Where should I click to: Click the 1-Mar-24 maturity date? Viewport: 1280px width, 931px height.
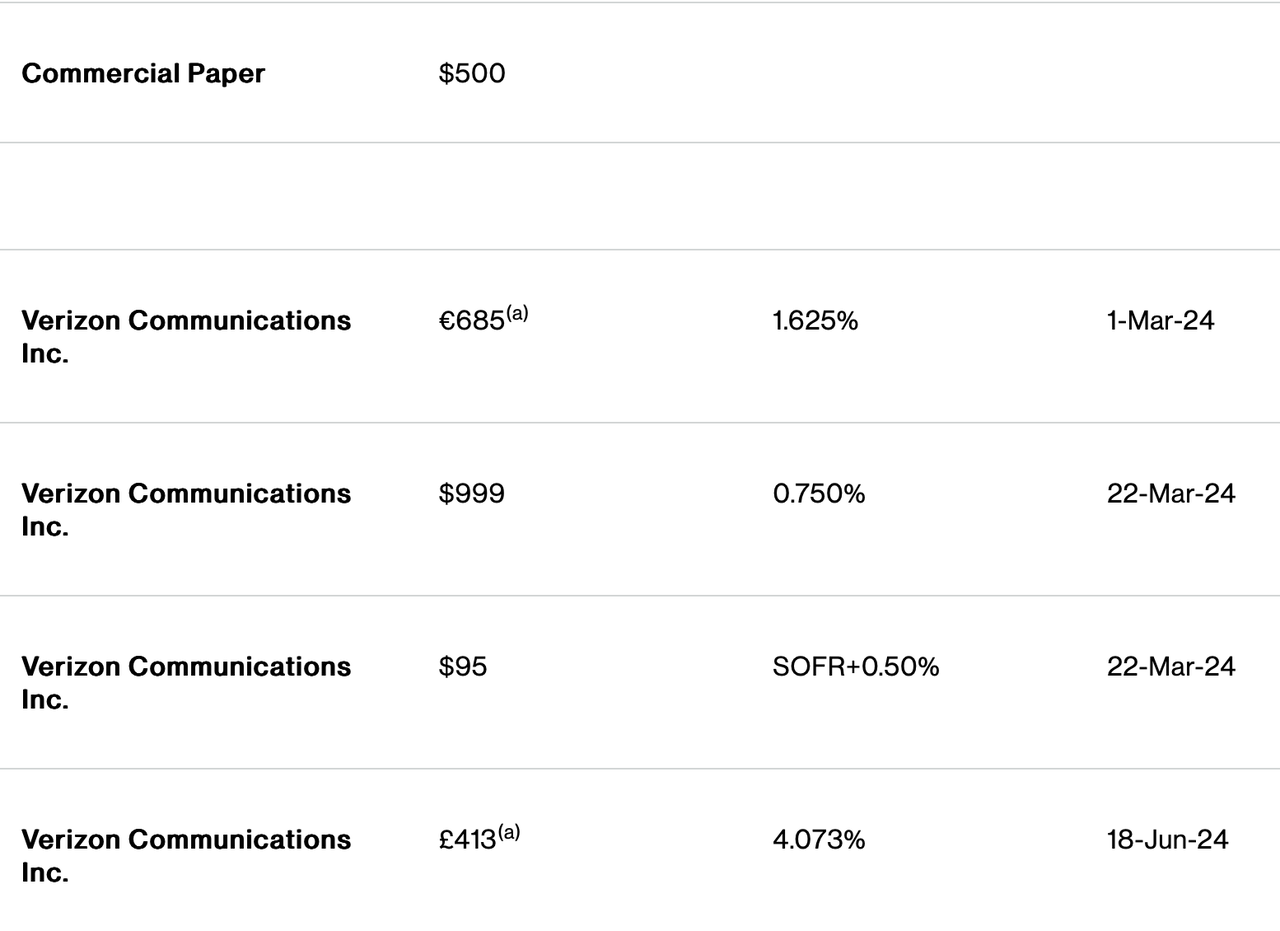[1160, 321]
